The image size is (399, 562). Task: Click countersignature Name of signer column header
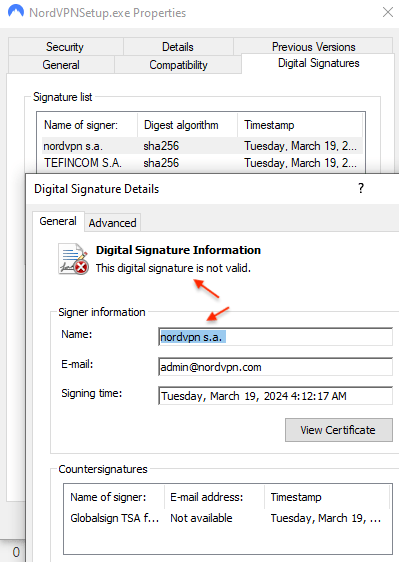pos(114,497)
